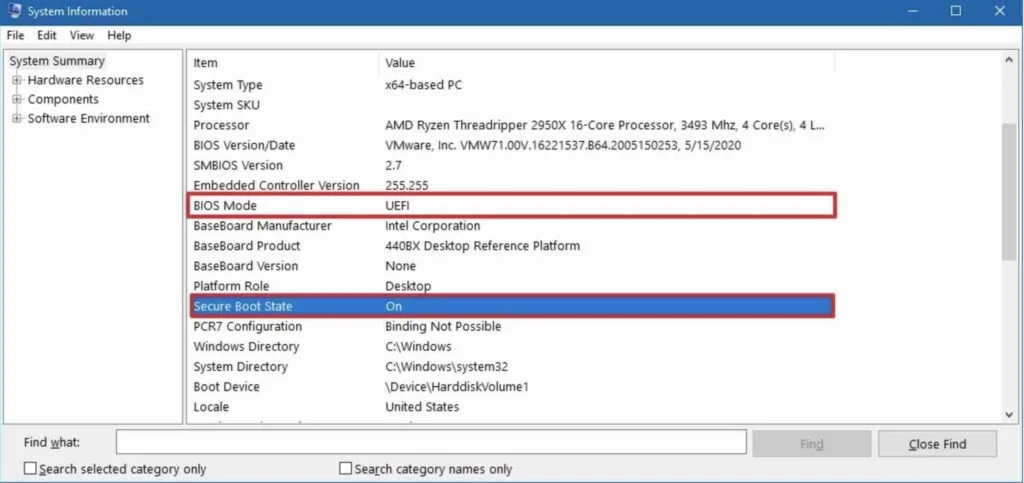Open the File menu

coord(15,35)
